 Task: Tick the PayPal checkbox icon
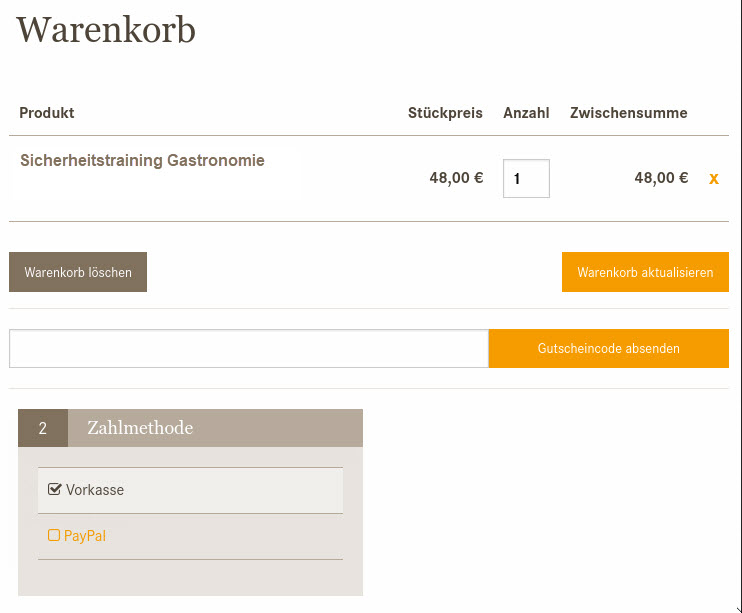(x=54, y=536)
